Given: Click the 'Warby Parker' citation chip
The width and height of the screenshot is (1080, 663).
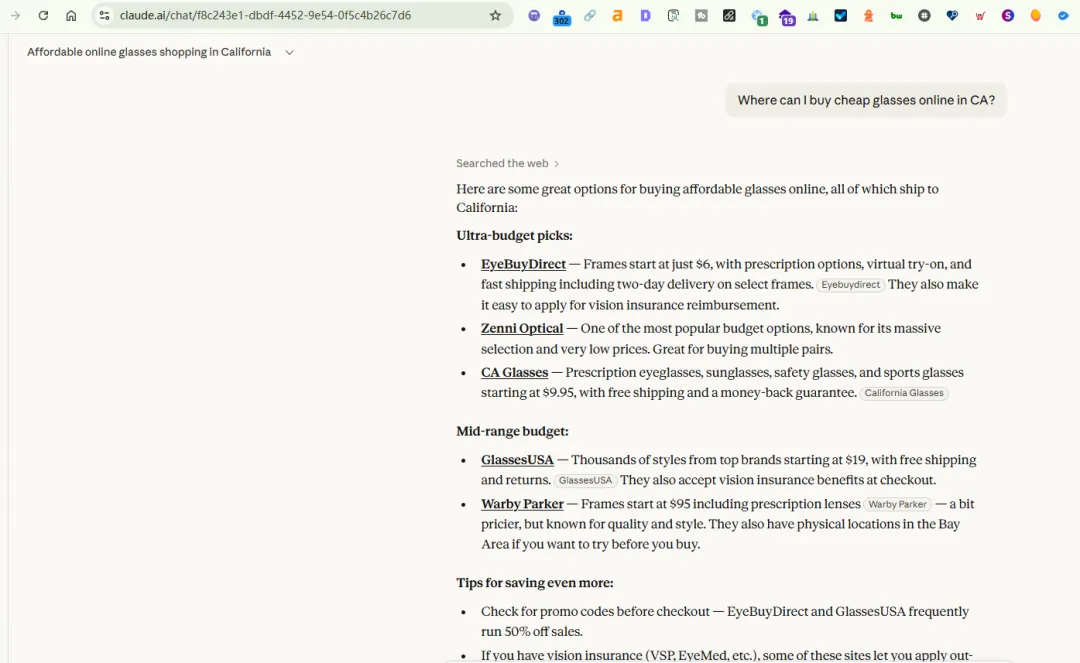Looking at the screenshot, I should [897, 504].
